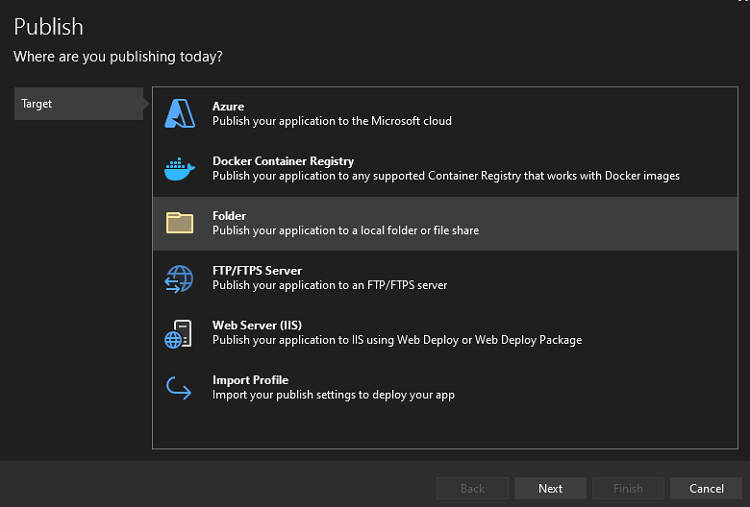Select the Docker whale icon

click(x=180, y=169)
